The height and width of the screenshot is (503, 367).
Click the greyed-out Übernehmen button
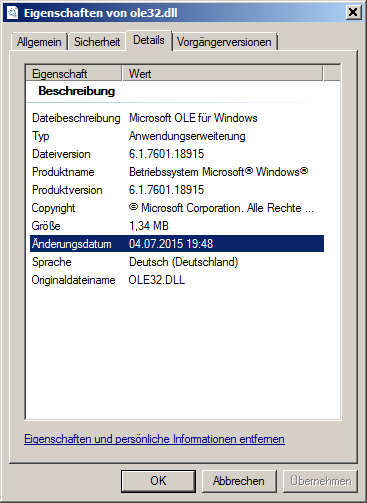coord(320,481)
